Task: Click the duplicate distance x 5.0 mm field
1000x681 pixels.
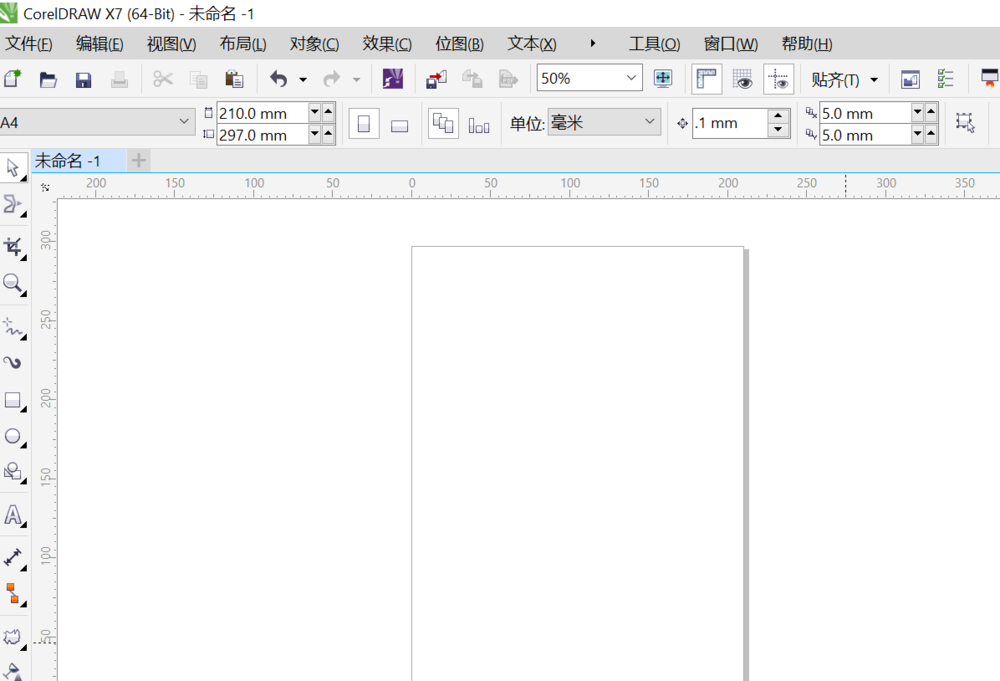Action: click(865, 113)
